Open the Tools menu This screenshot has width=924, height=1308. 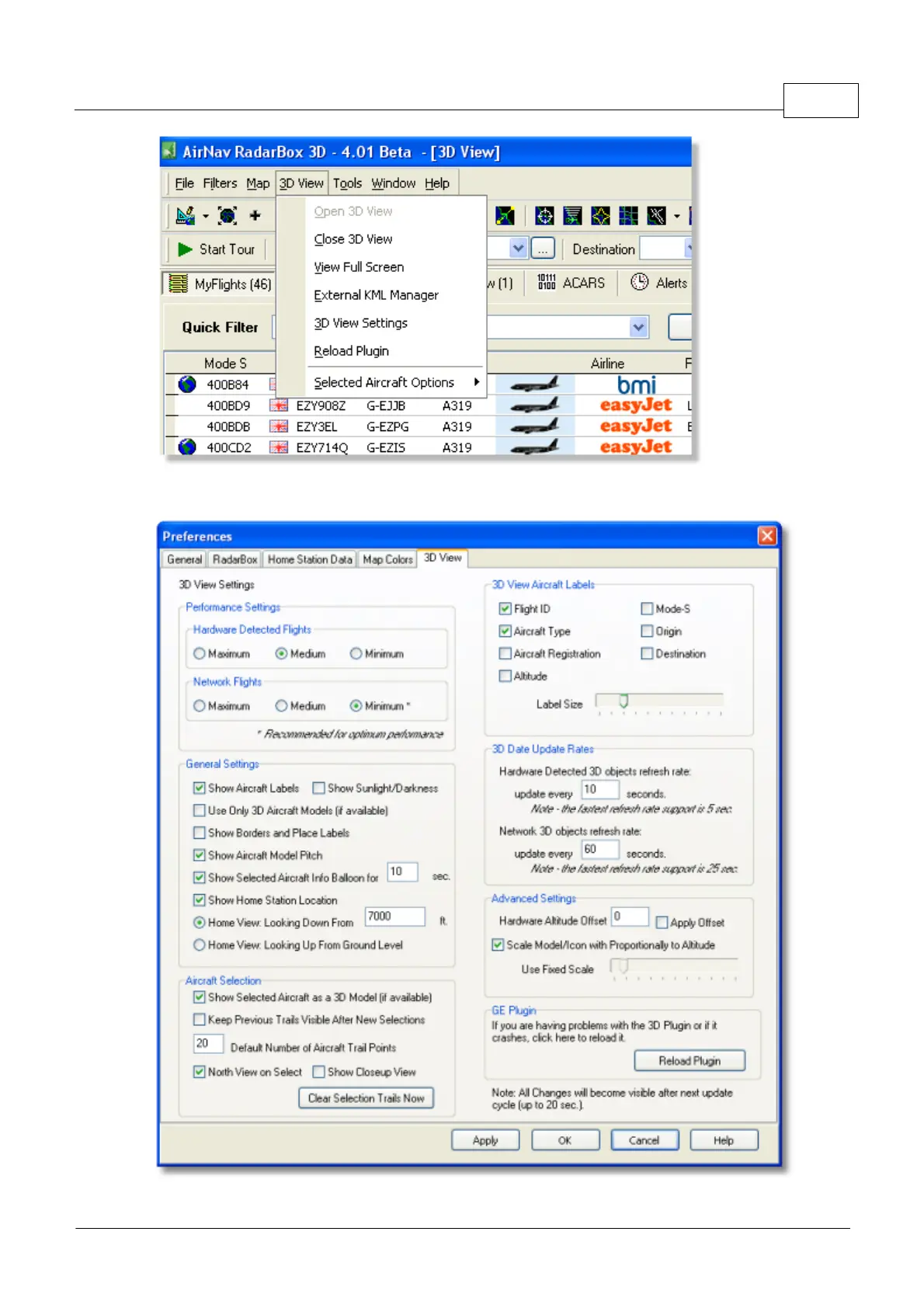coord(347,183)
